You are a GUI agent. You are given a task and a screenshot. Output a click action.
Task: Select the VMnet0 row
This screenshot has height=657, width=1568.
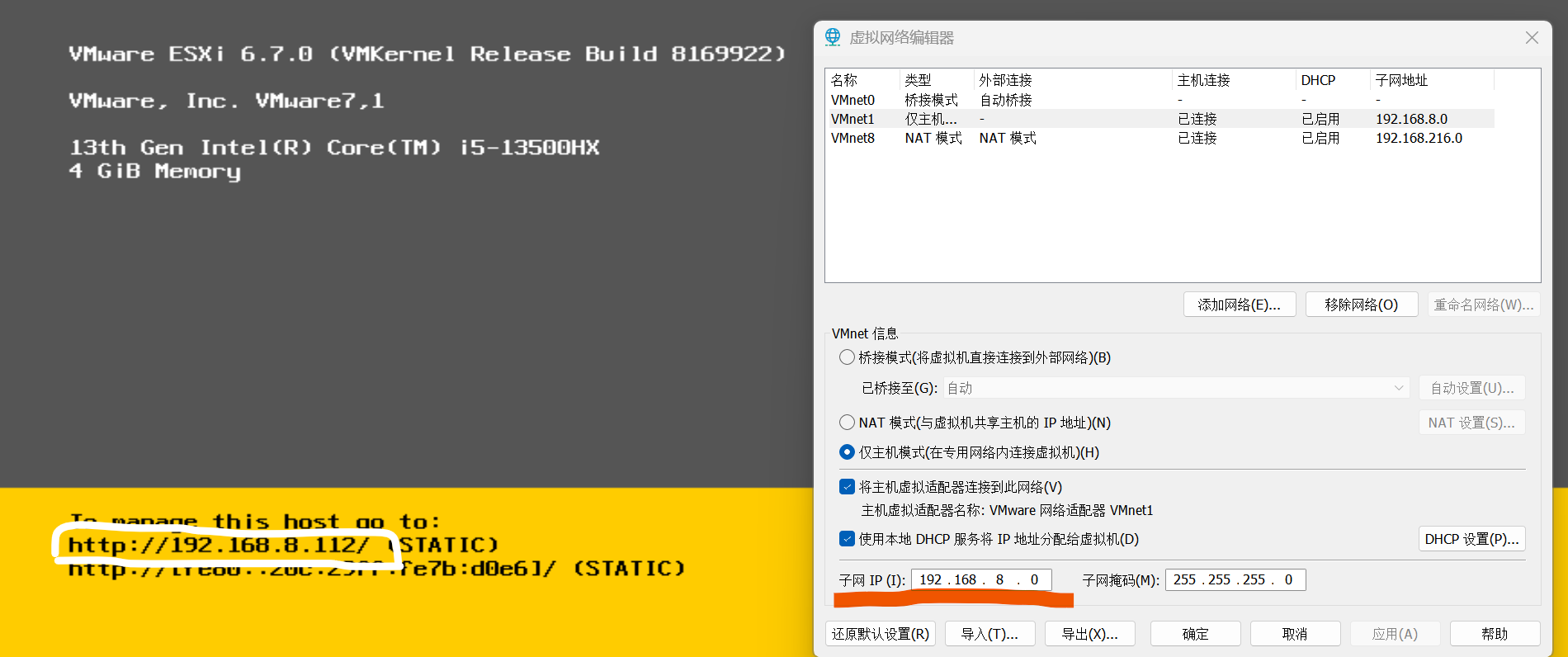[x=1162, y=100]
